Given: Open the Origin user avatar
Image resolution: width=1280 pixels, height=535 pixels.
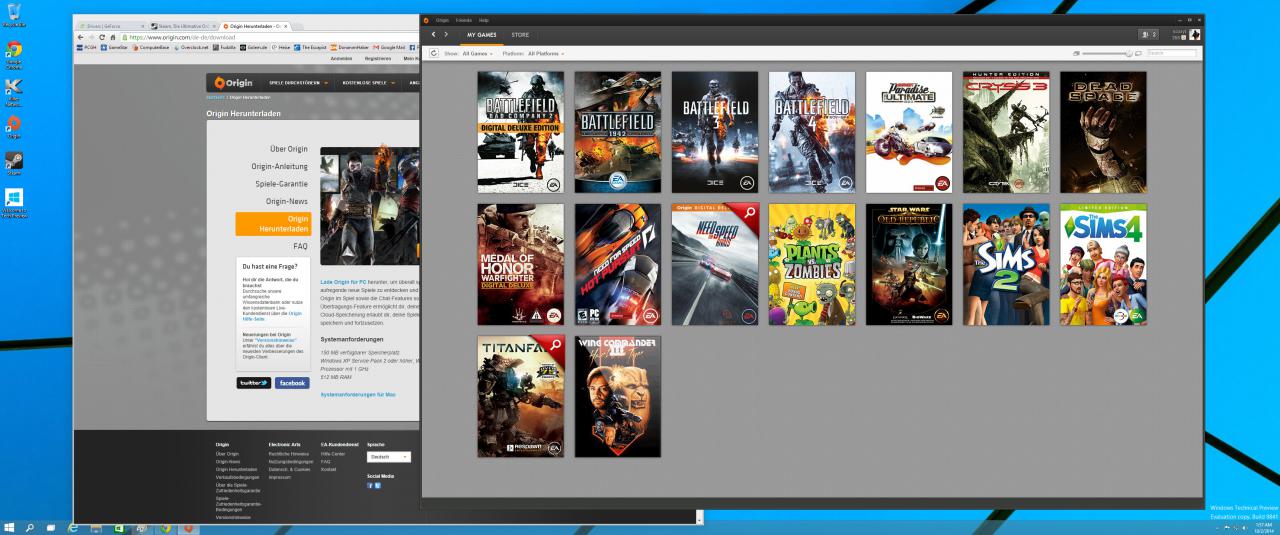Looking at the screenshot, I should tap(1194, 35).
